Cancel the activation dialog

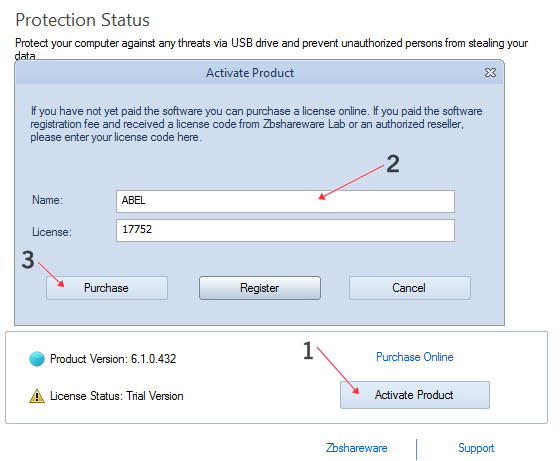[410, 288]
